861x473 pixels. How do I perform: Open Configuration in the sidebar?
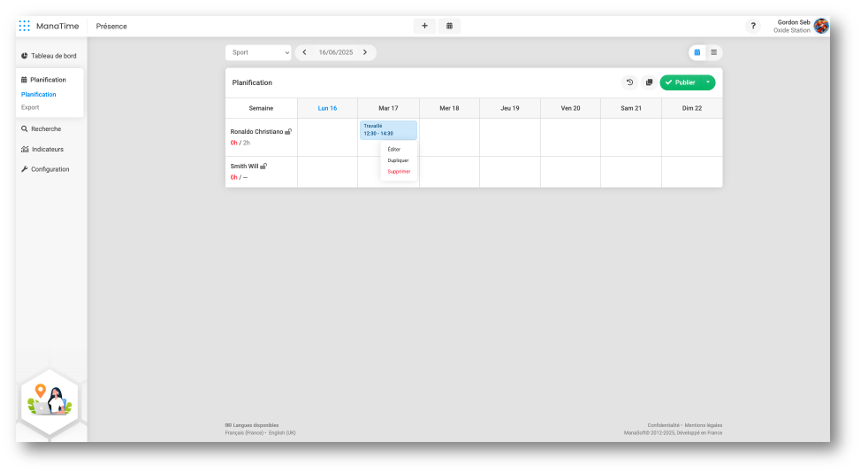(x=45, y=169)
